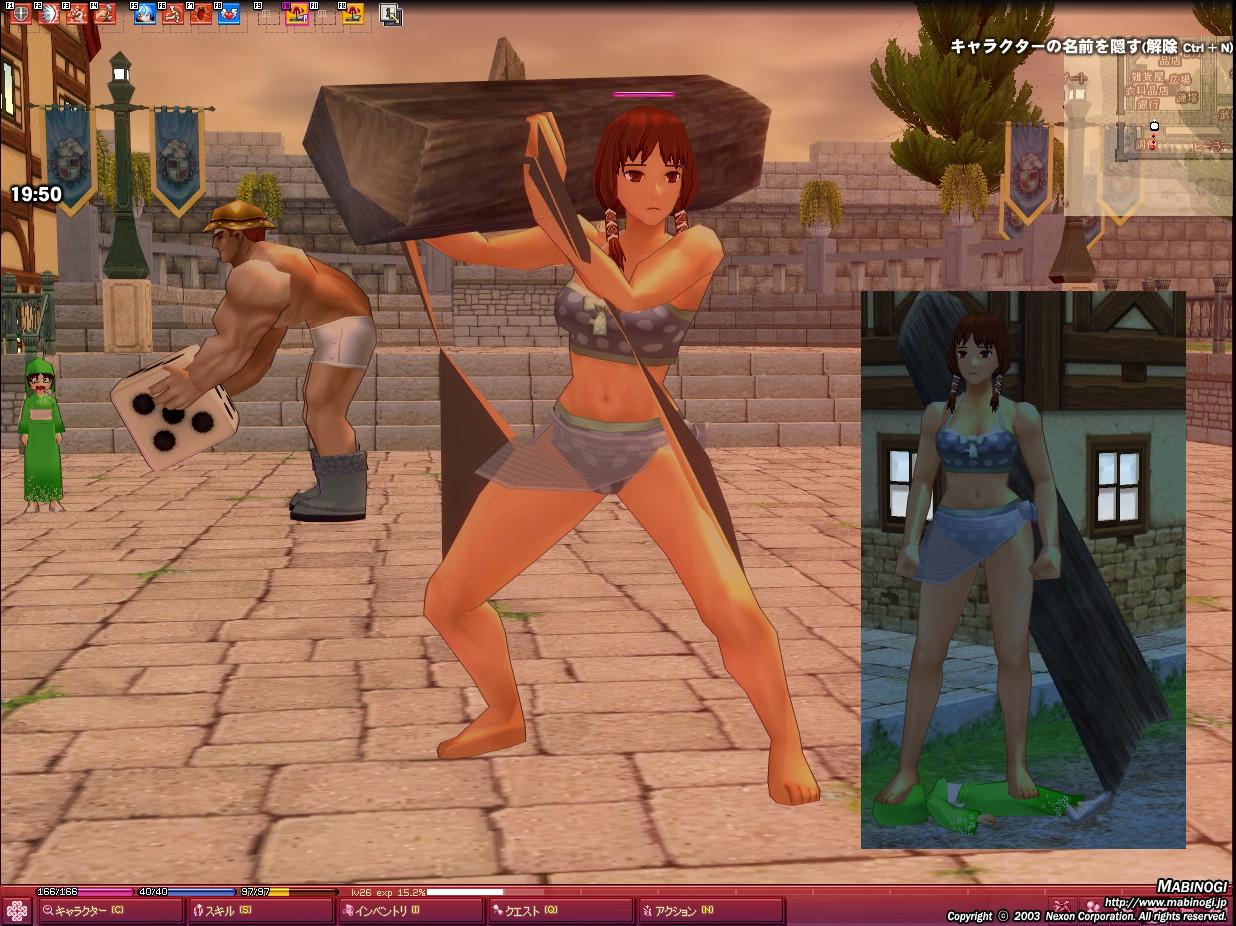
Task: Click the pink HP bar 166/166
Action: coord(84,891)
